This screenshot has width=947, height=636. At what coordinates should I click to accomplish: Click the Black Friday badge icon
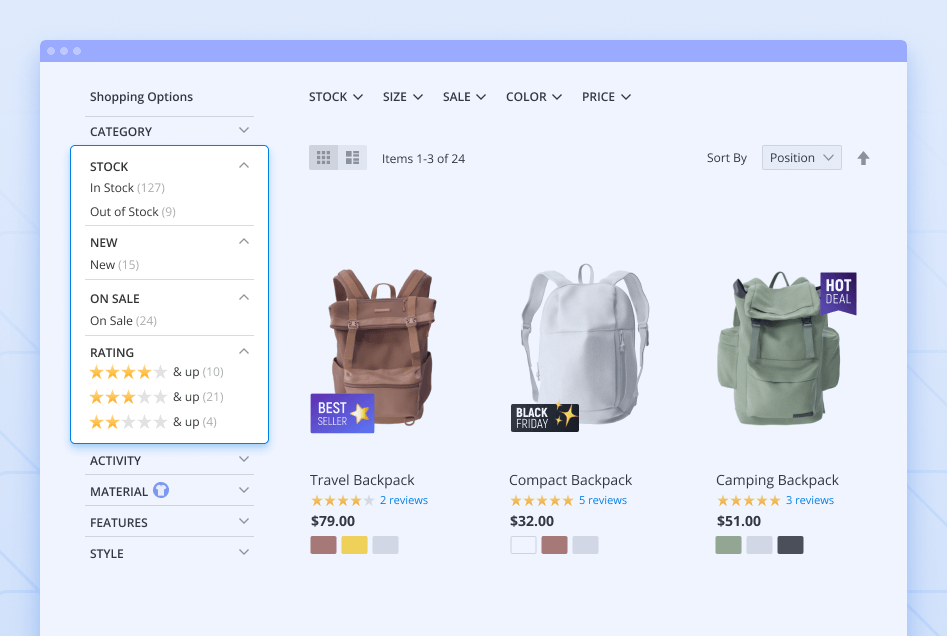pos(545,417)
